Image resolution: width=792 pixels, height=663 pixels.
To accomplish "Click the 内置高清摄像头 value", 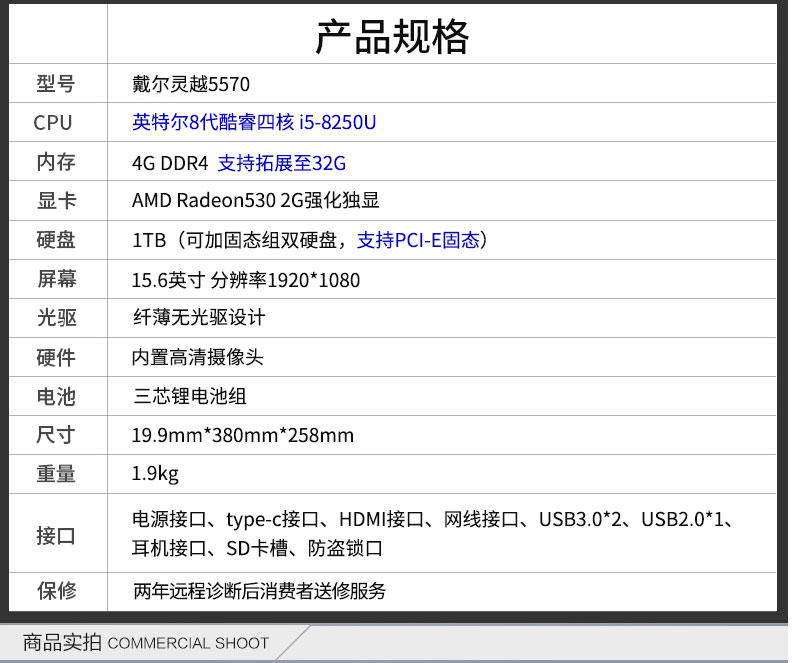I will click(x=197, y=357).
